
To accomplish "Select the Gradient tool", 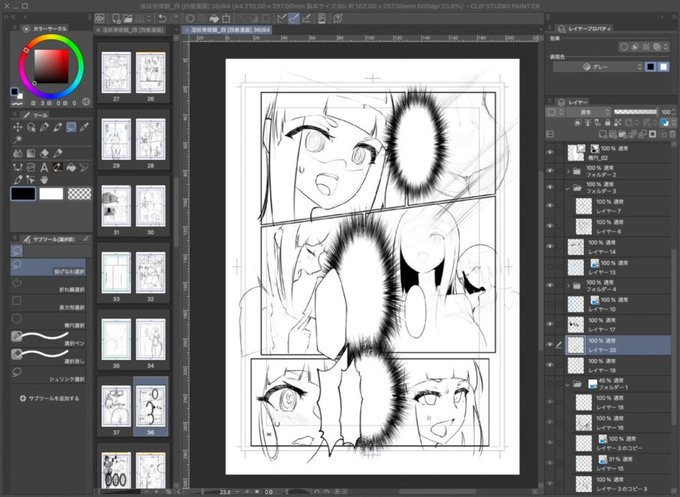I will pos(31,153).
